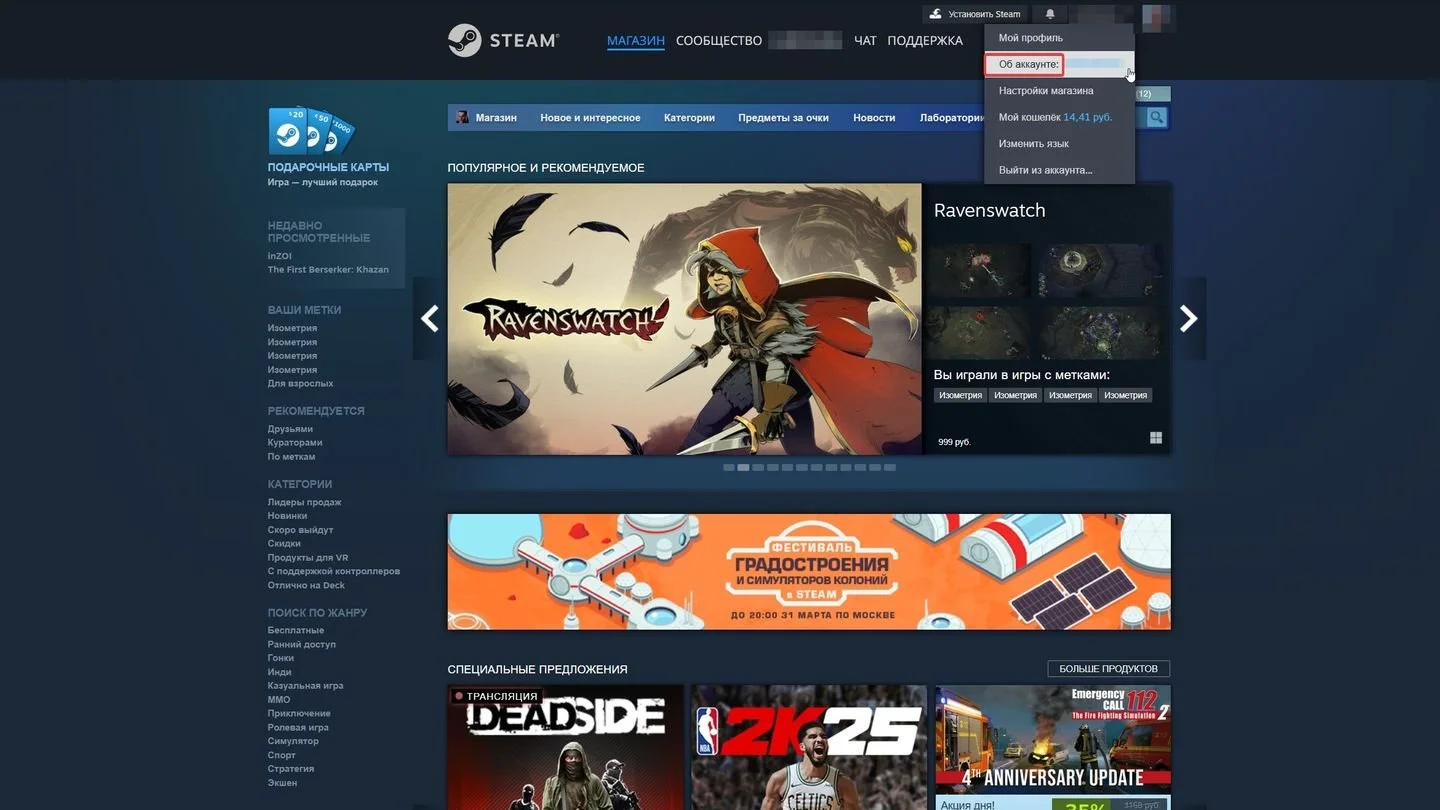Select Мой кошелёк menu entry
This screenshot has width=1440, height=810.
tap(1059, 117)
